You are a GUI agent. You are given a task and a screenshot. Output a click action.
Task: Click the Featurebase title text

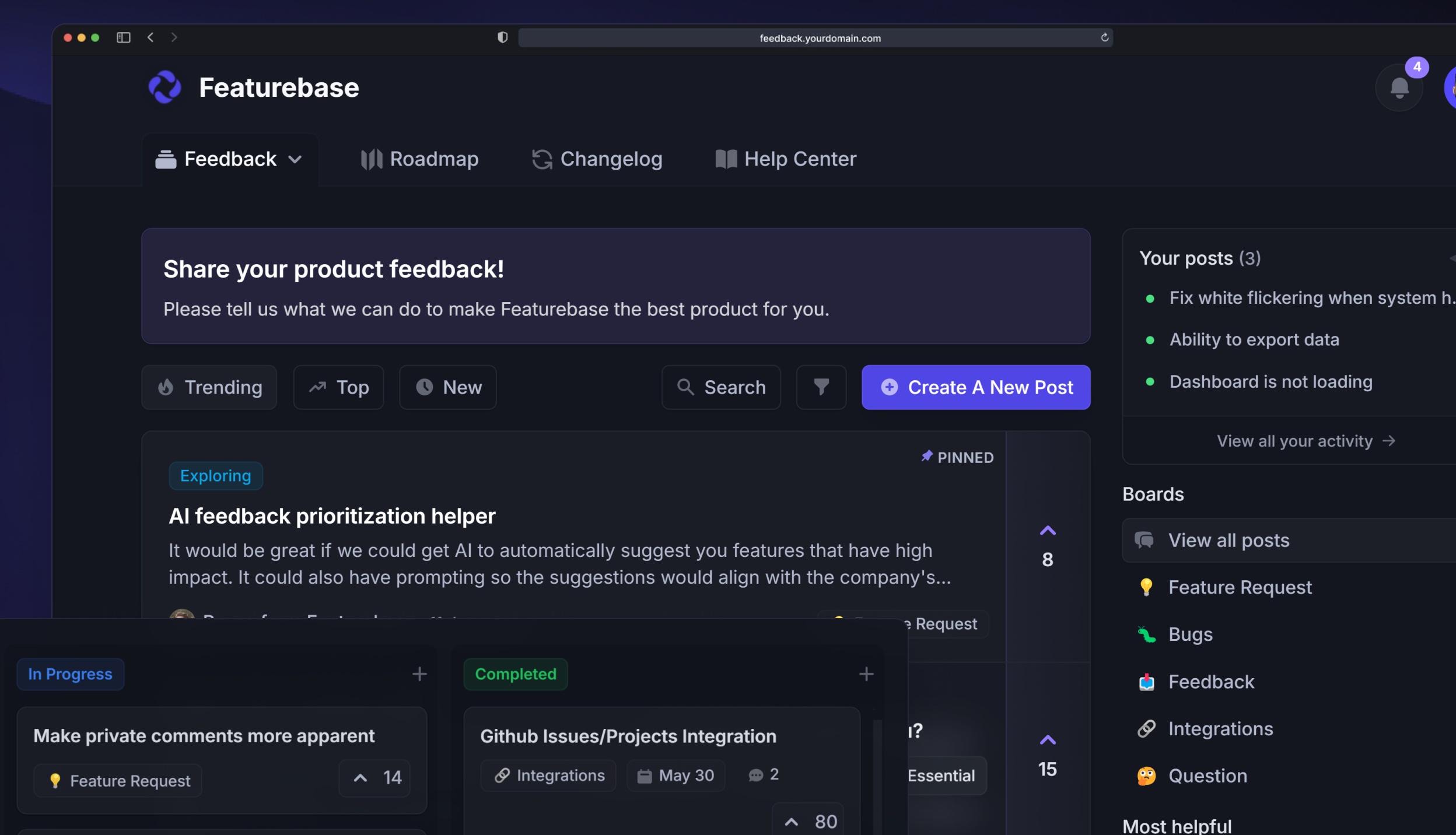pyautogui.click(x=279, y=87)
